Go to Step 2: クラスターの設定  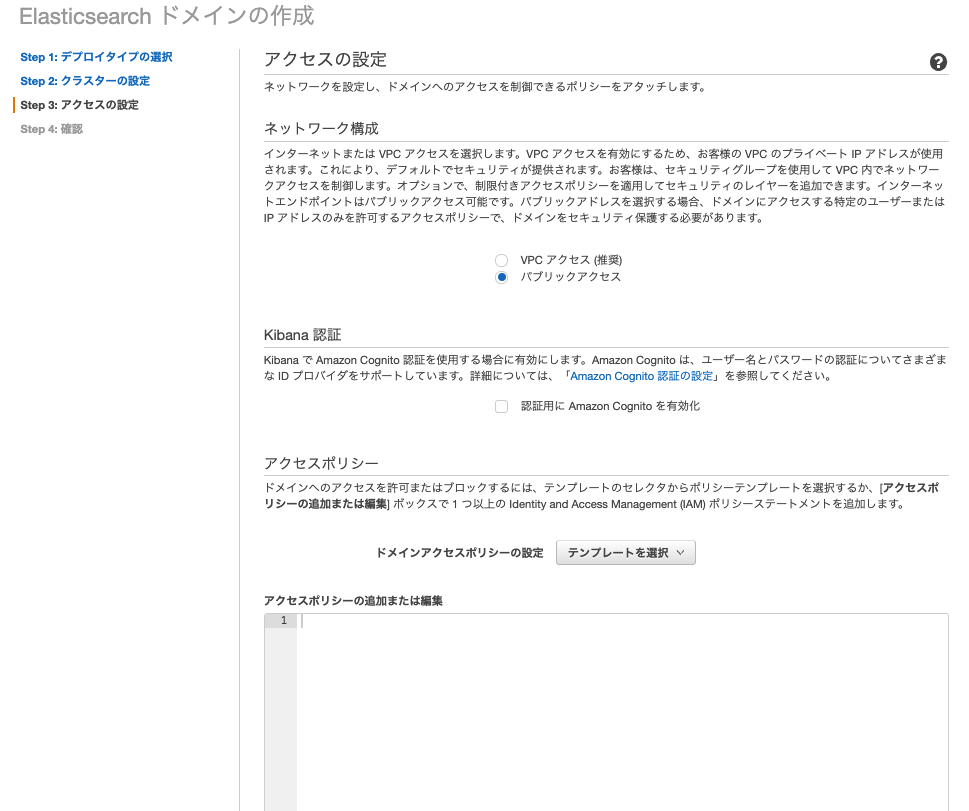[x=85, y=81]
